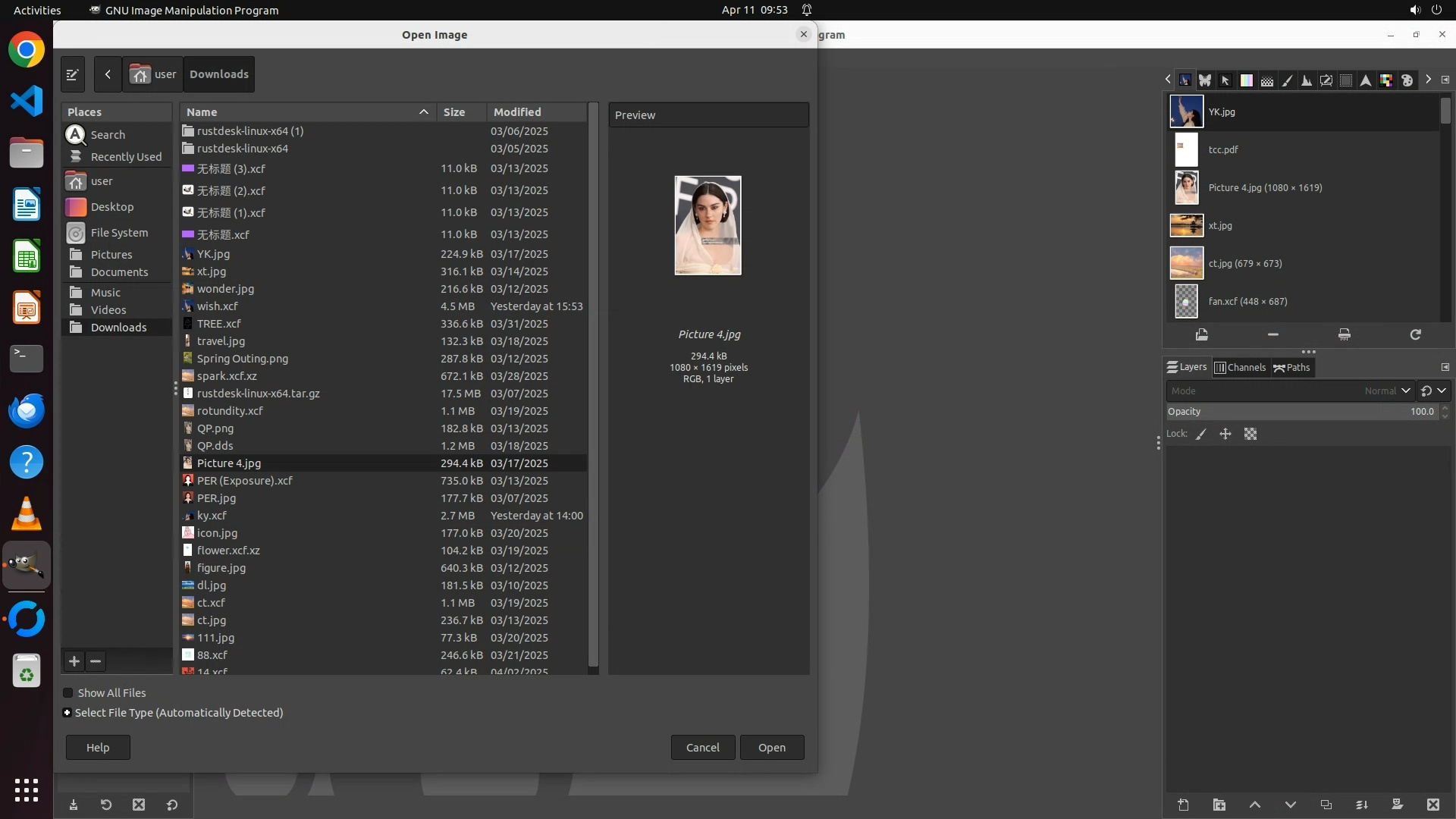Click the Opacity slider

[x=1301, y=412]
